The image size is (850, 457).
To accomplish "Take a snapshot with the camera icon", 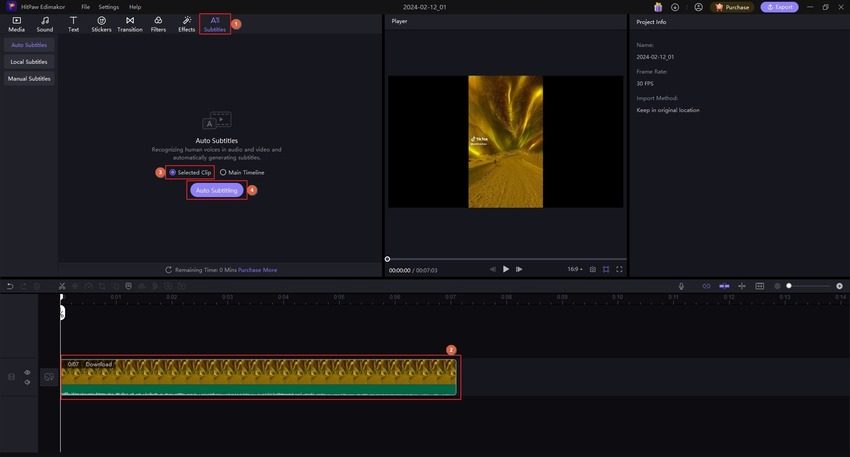I will point(593,269).
